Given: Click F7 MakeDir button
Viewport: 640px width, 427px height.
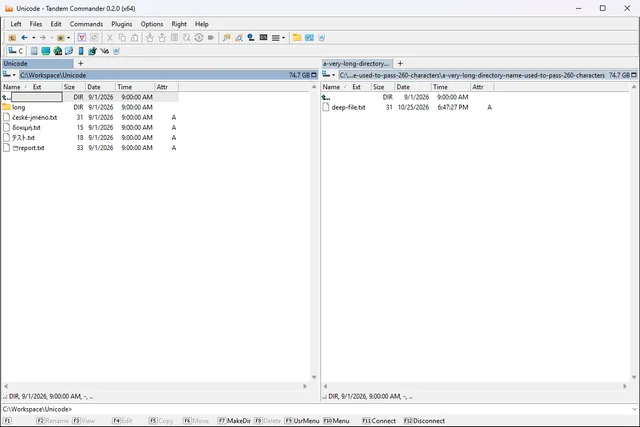Looking at the screenshot, I should click(x=234, y=421).
